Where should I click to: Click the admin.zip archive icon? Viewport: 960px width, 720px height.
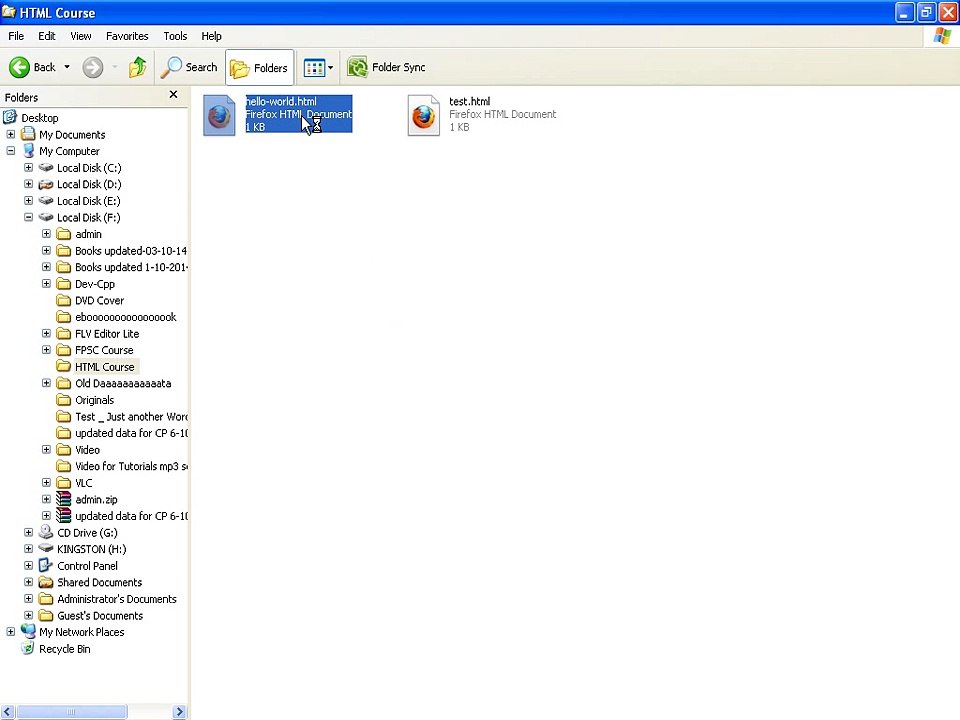[64, 499]
